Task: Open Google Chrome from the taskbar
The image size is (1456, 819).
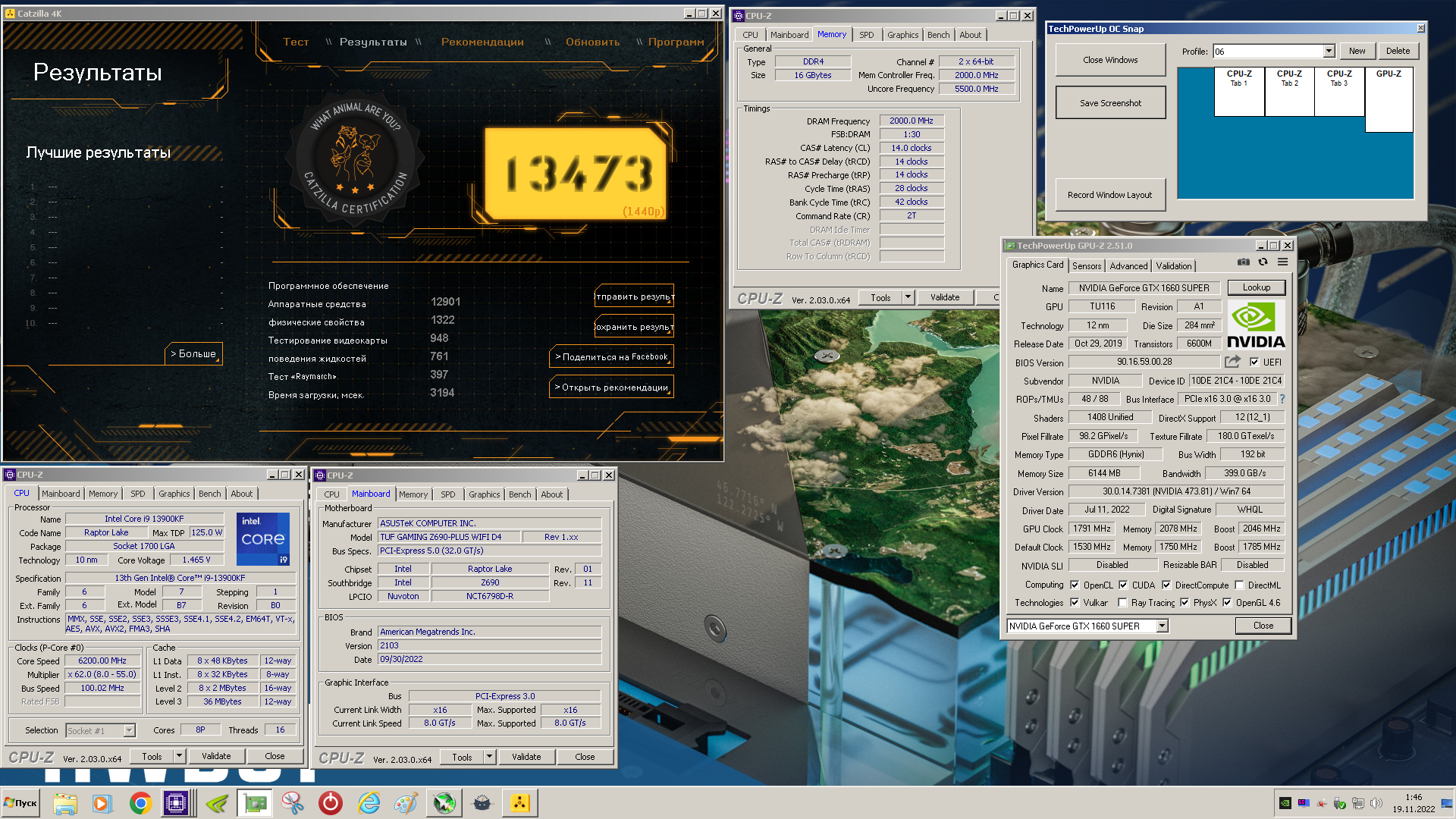Action: click(140, 803)
